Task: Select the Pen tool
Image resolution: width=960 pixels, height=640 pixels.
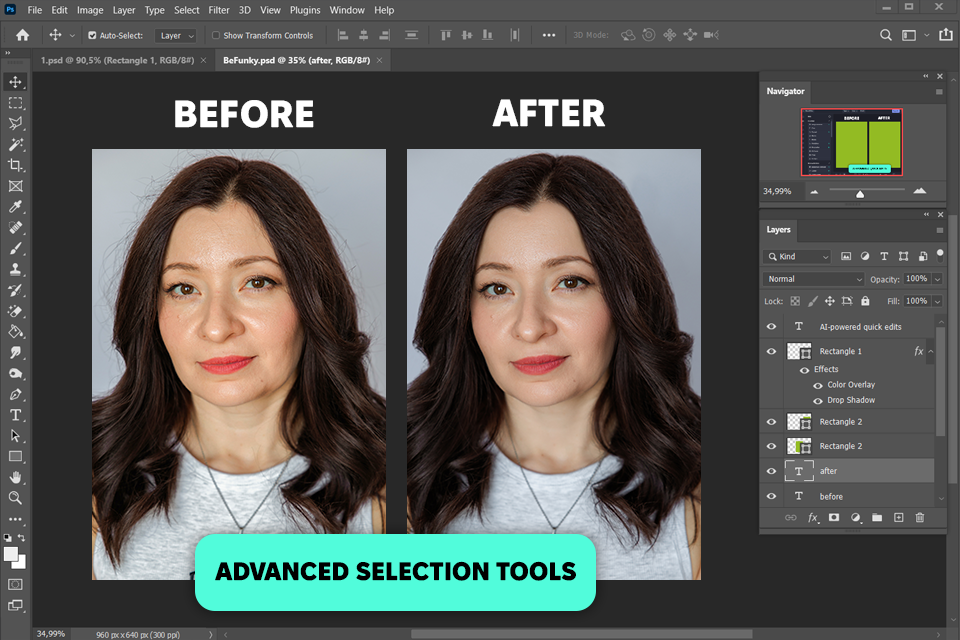Action: pos(15,394)
